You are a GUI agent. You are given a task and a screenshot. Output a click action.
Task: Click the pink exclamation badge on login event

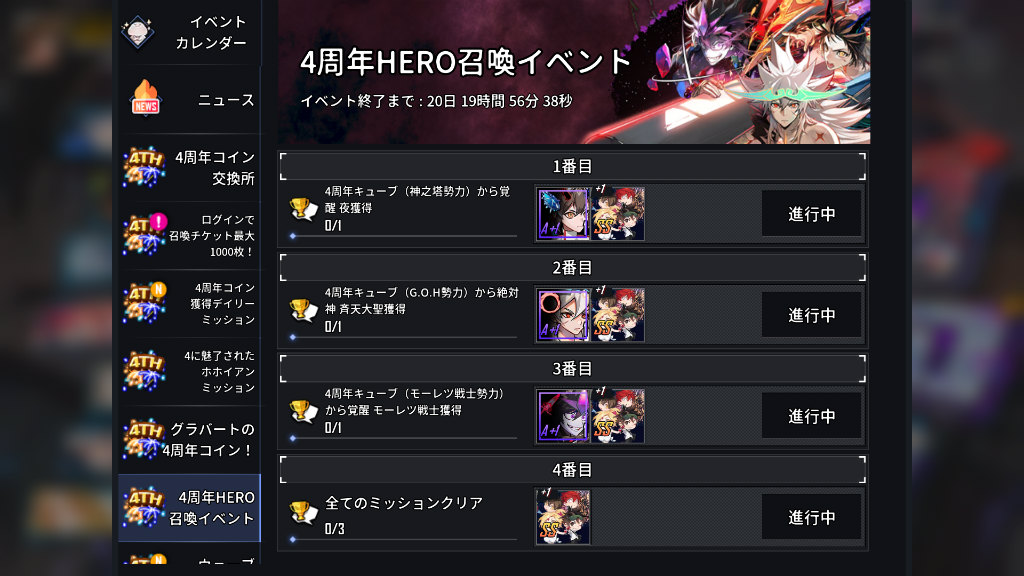[159, 221]
